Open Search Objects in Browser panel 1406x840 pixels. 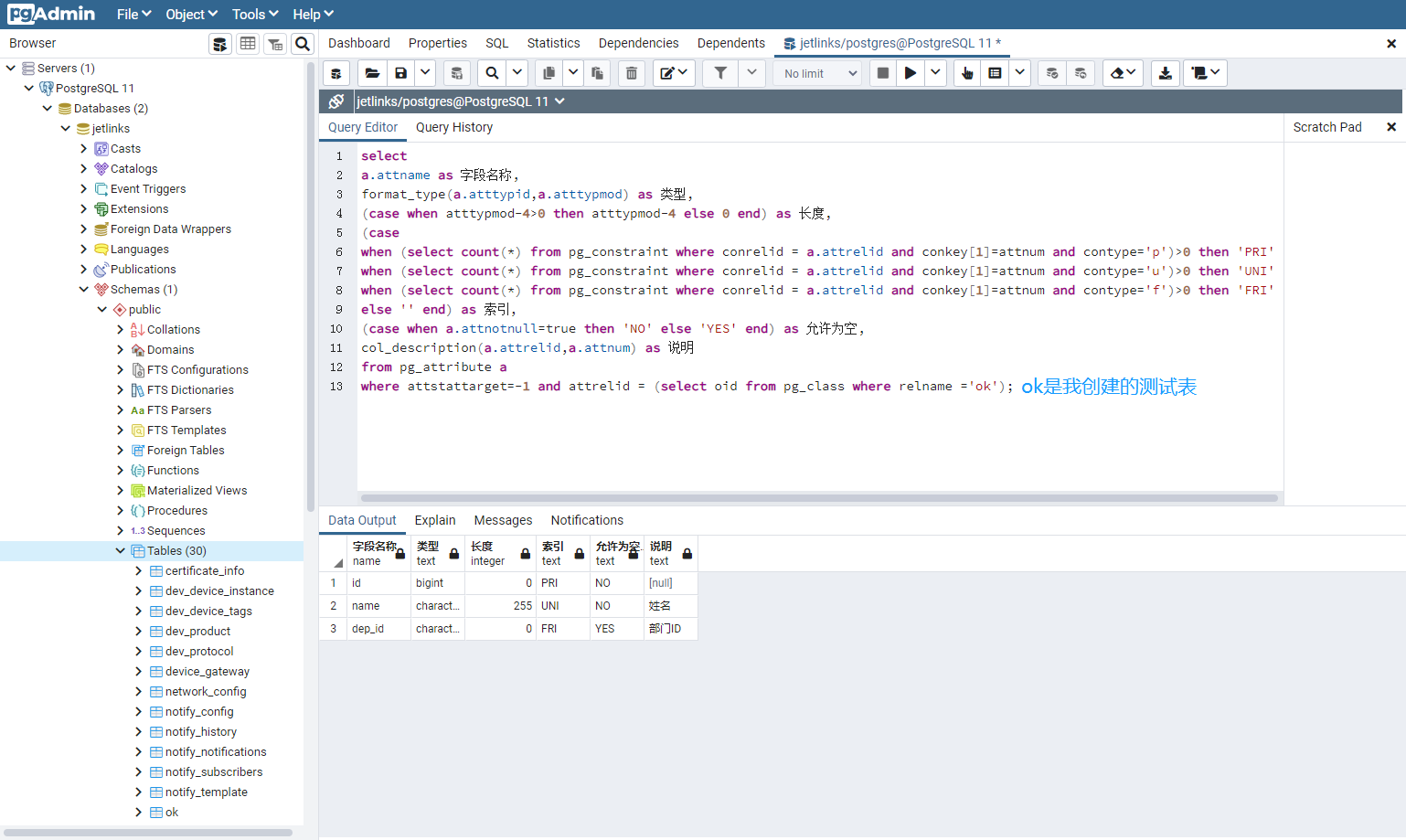[303, 44]
